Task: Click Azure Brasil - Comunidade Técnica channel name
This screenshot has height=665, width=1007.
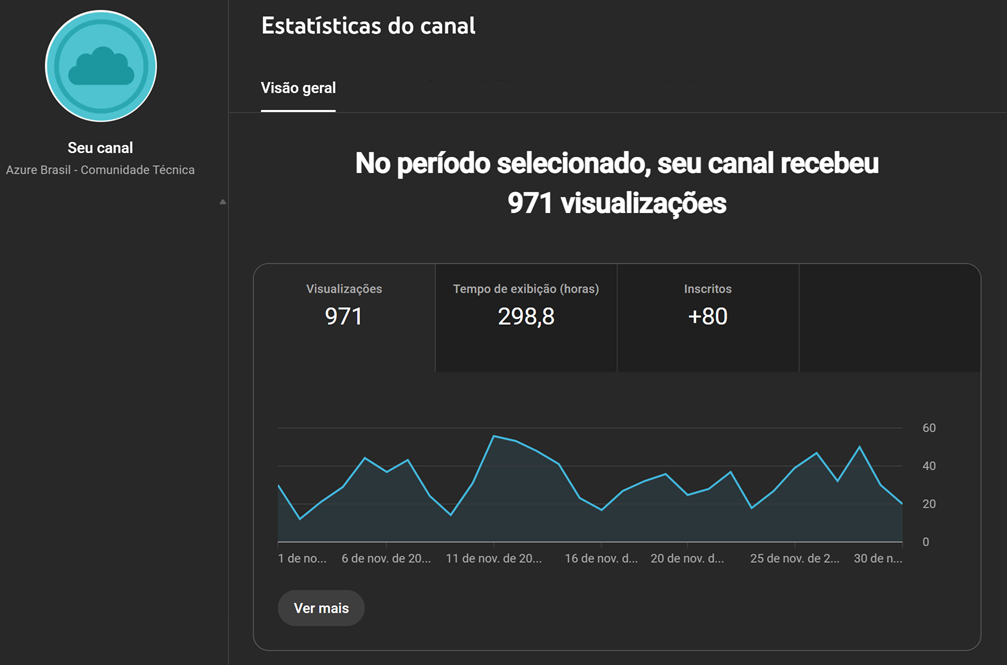Action: click(x=100, y=170)
